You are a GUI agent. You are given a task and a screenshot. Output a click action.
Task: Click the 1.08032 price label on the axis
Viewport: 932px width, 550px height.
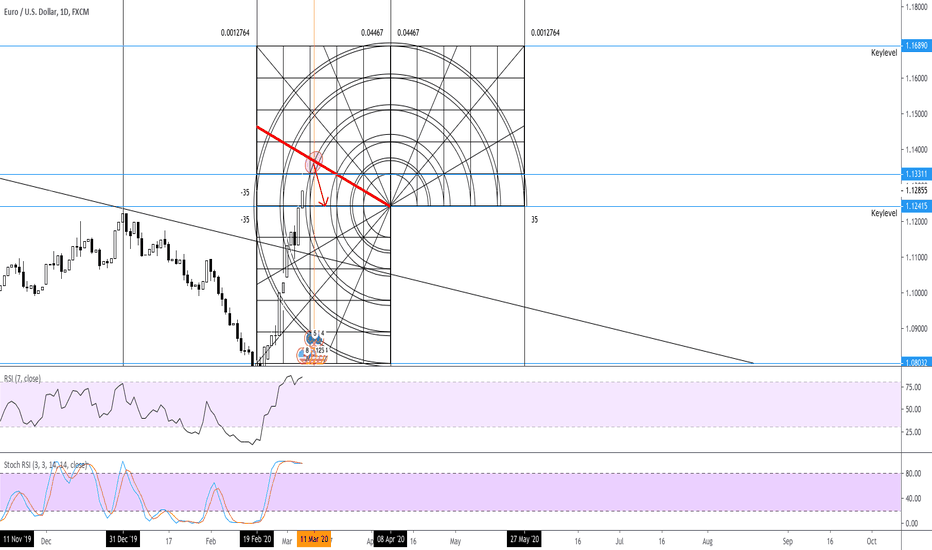pyautogui.click(x=917, y=362)
